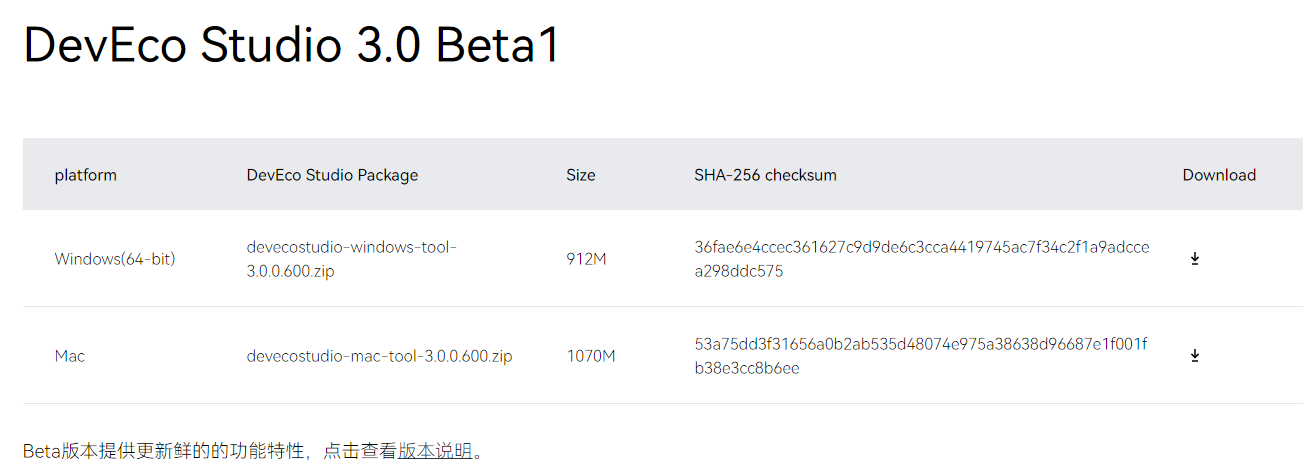Viewport: 1309px width, 472px height.
Task: Download the Mac DevEco Studio package
Action: (1194, 356)
